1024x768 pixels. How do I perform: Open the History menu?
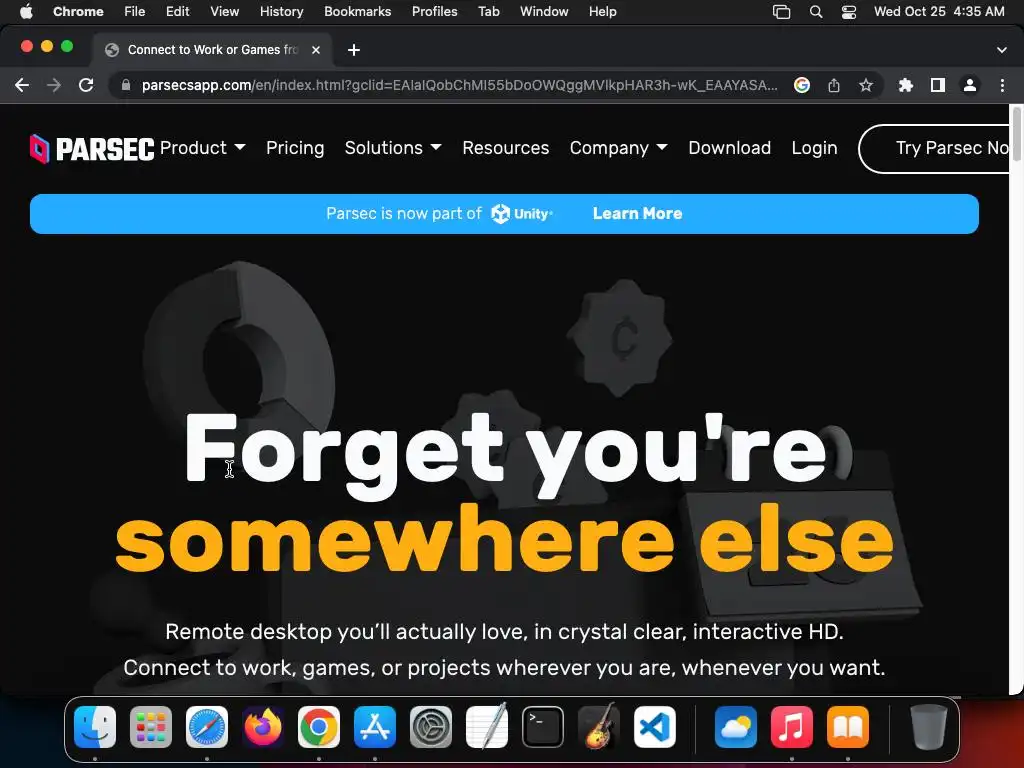(281, 11)
